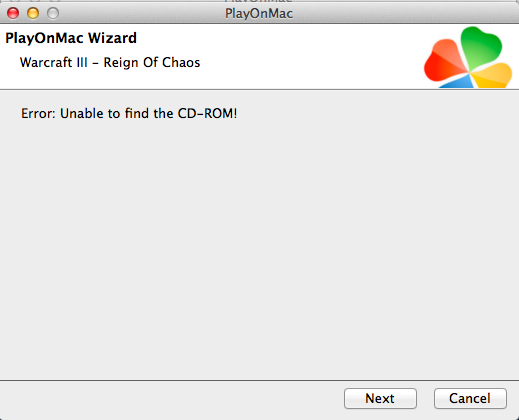Click the yellow petal of the logo
The image size is (519, 420).
492,75
